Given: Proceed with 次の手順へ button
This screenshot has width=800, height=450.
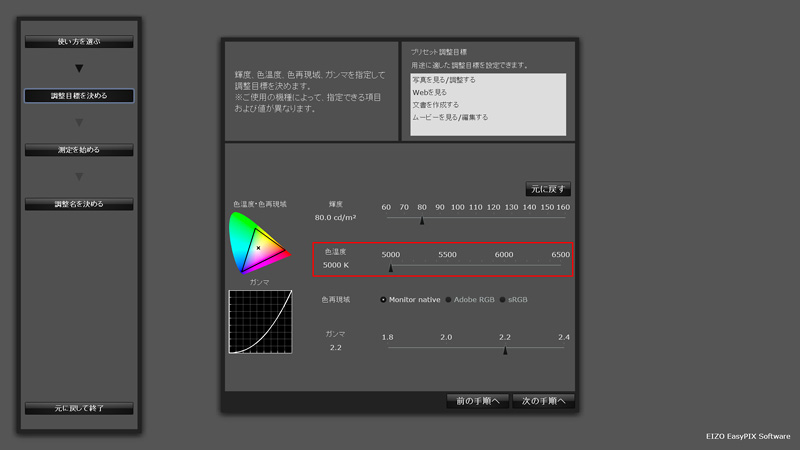Looking at the screenshot, I should pos(543,401).
